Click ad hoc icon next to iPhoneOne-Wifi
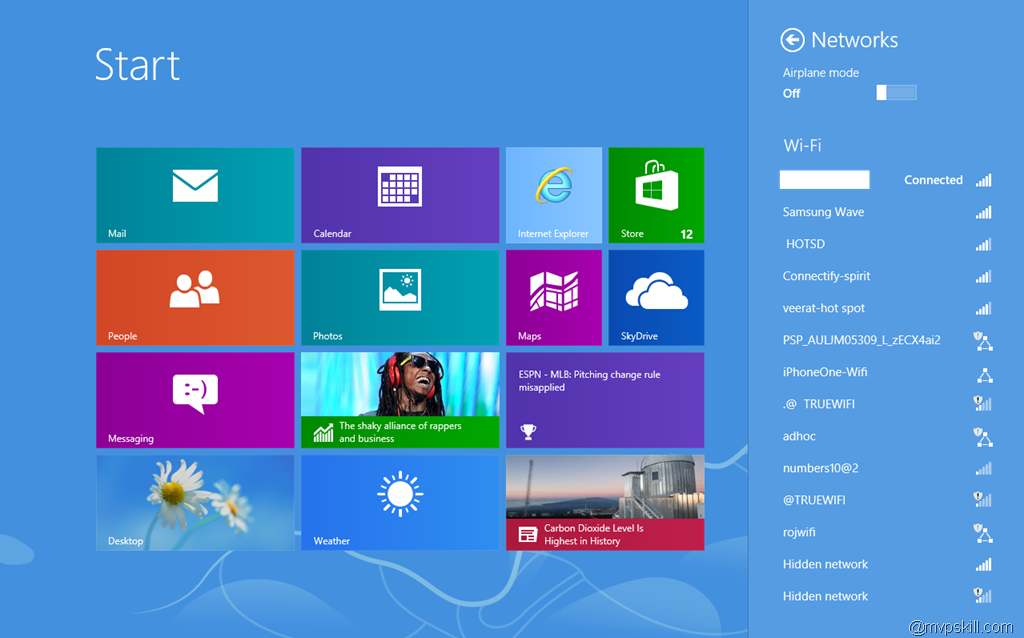Viewport: 1024px width, 638px height. click(985, 374)
